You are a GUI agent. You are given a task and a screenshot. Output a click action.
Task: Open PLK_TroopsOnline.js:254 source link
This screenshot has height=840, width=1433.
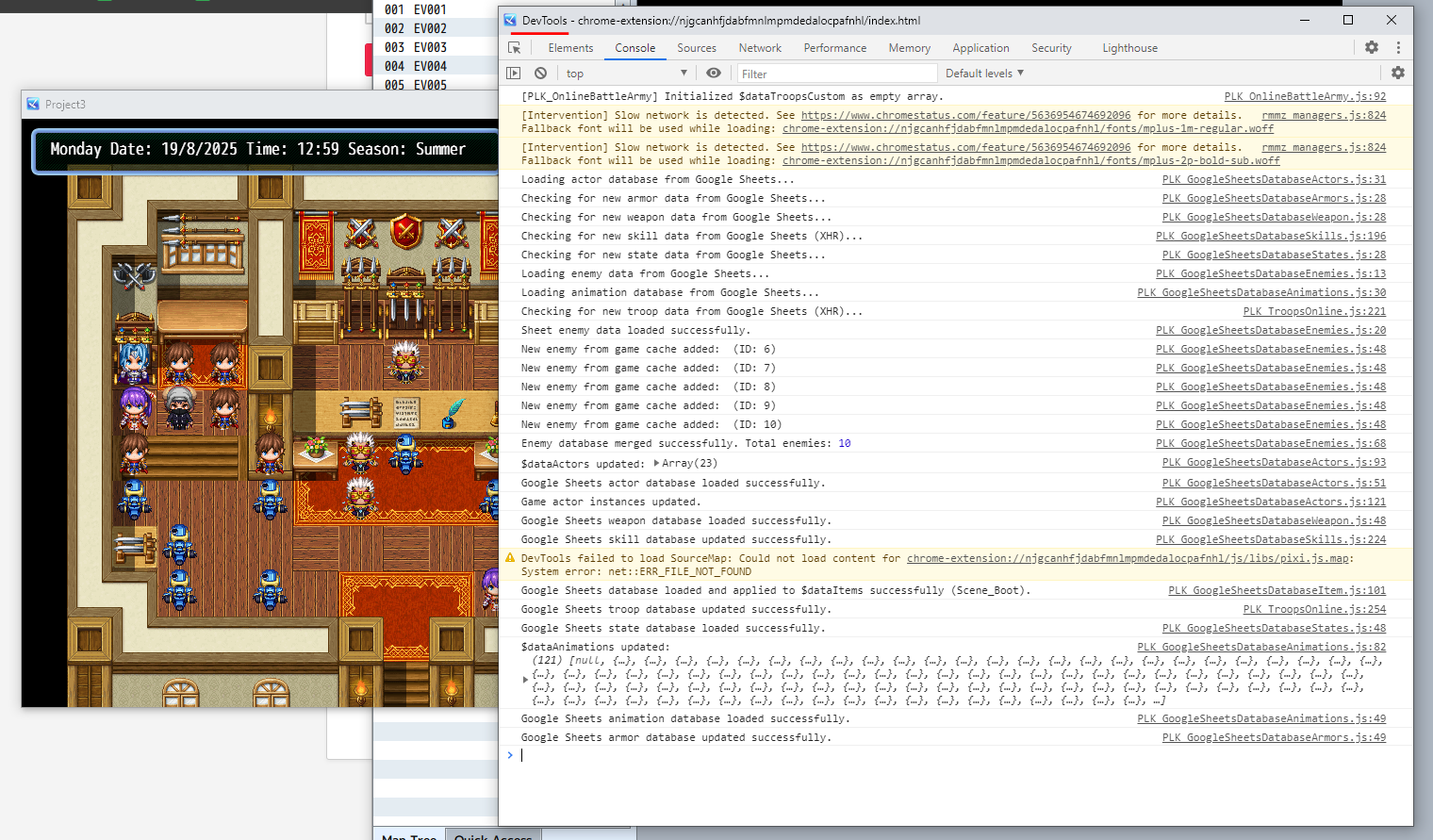(x=1314, y=609)
